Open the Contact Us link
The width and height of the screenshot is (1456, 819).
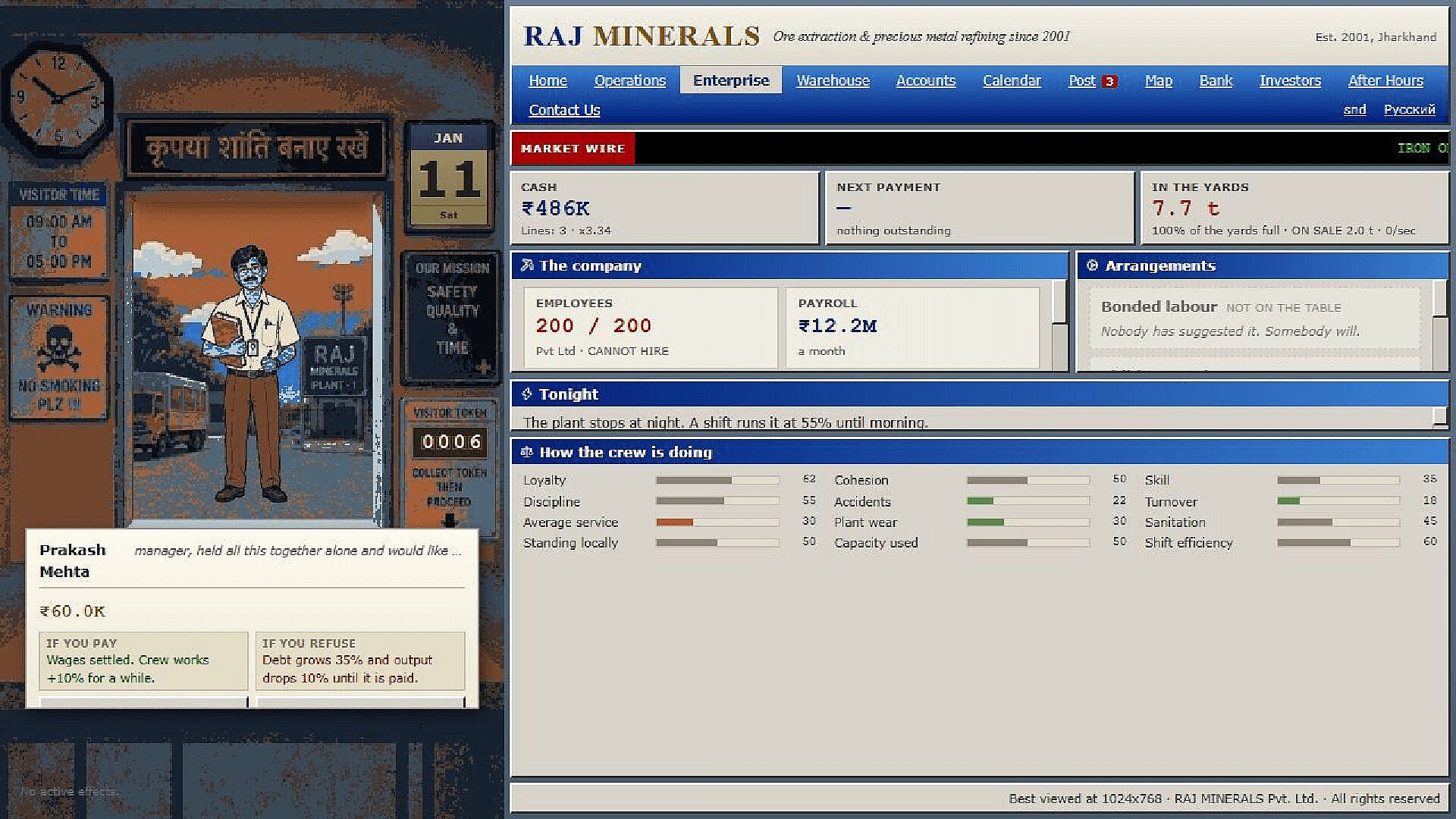point(564,110)
